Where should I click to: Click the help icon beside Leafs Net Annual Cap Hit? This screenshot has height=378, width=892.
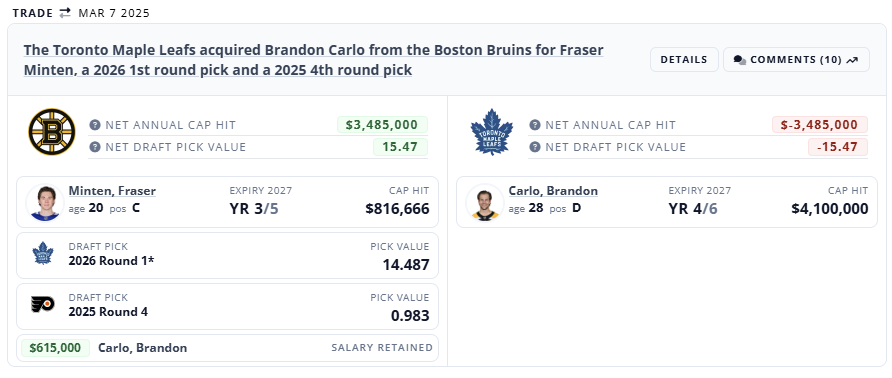(x=535, y=125)
